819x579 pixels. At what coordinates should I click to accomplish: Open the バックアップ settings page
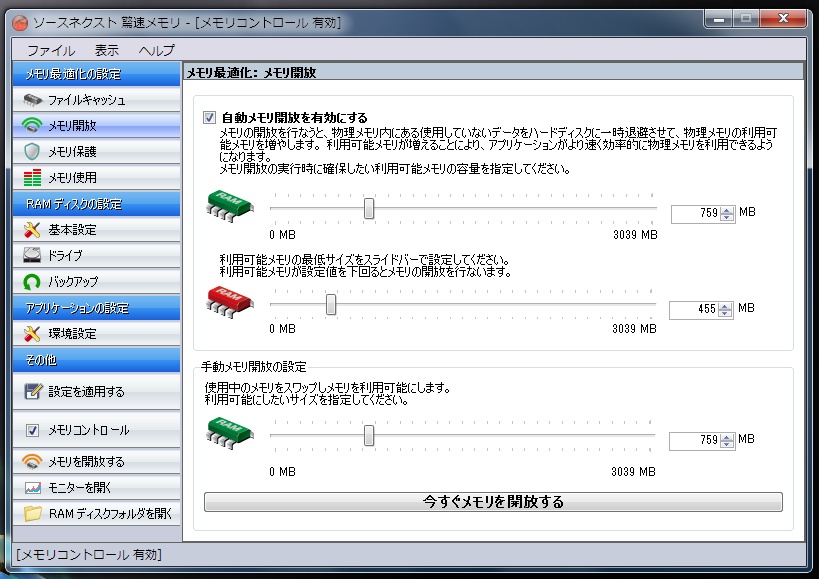coord(97,282)
